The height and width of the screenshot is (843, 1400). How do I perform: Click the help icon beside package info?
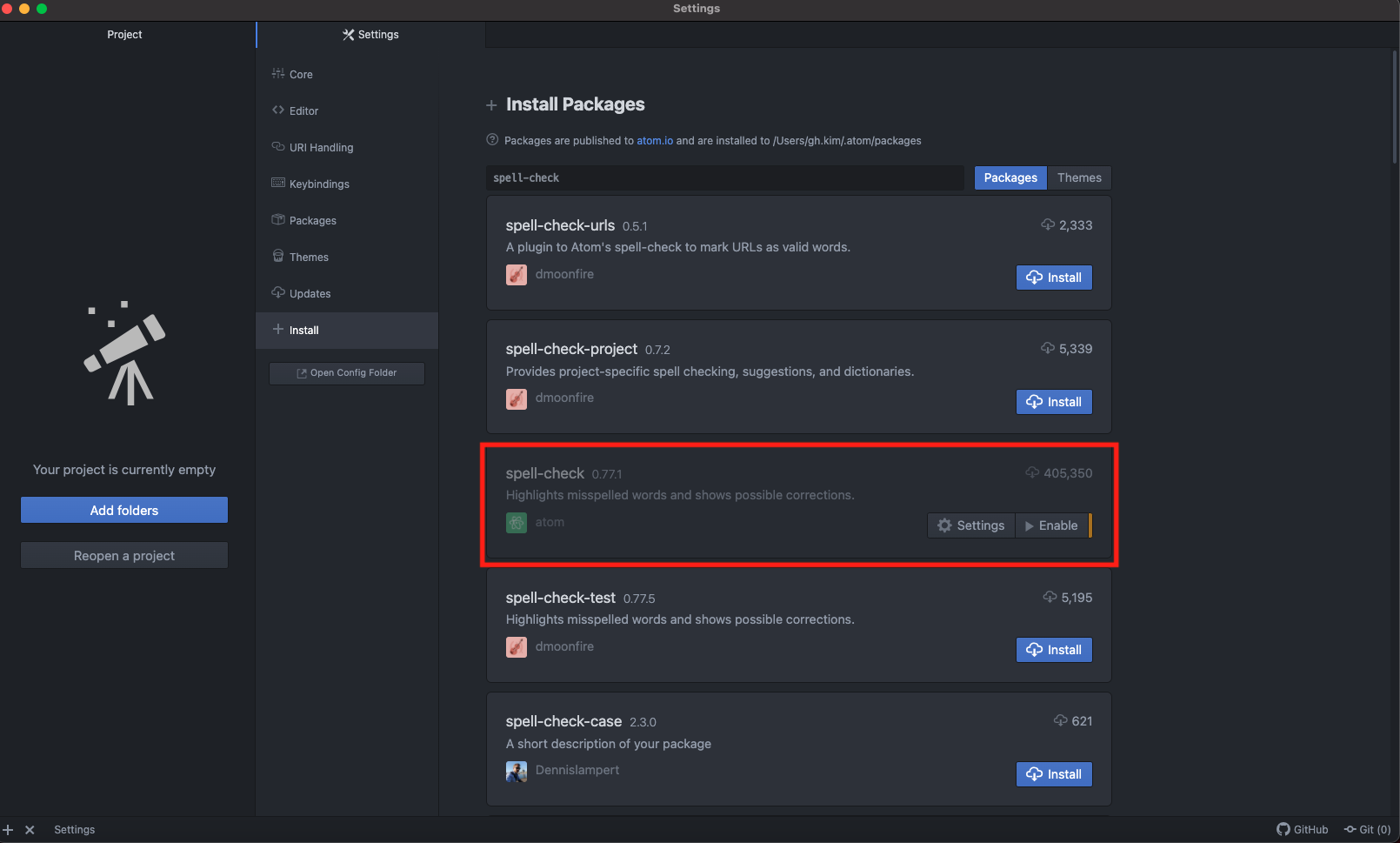click(x=492, y=140)
